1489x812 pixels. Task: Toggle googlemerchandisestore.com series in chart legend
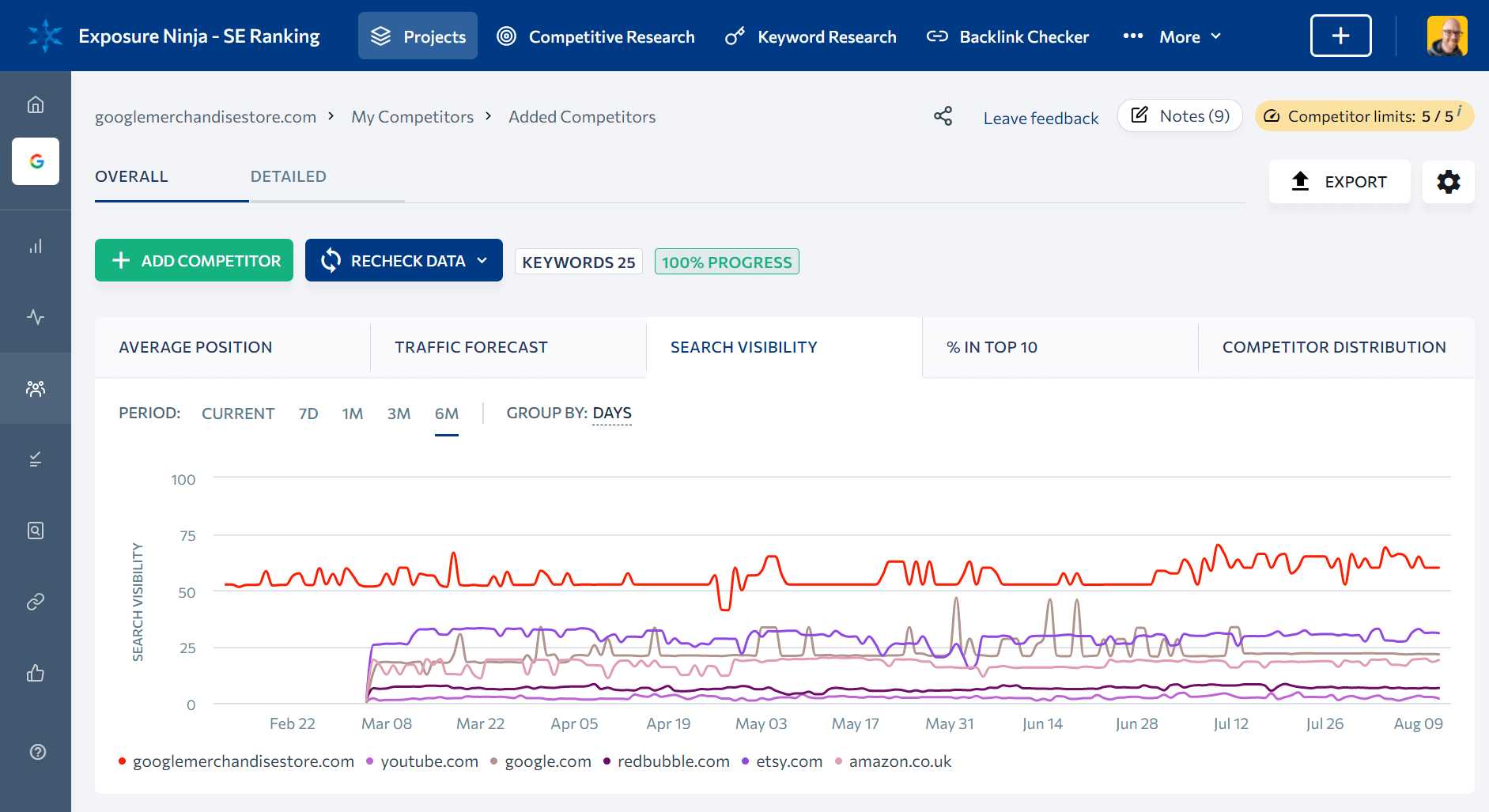pos(243,761)
